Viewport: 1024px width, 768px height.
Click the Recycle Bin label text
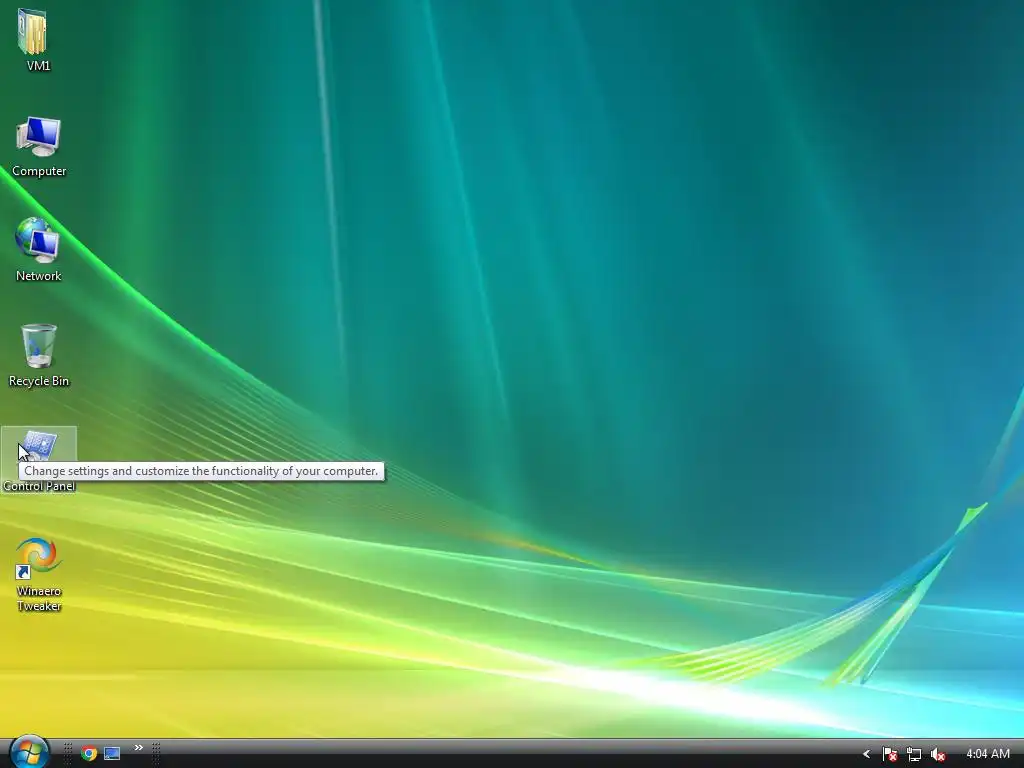pyautogui.click(x=39, y=381)
